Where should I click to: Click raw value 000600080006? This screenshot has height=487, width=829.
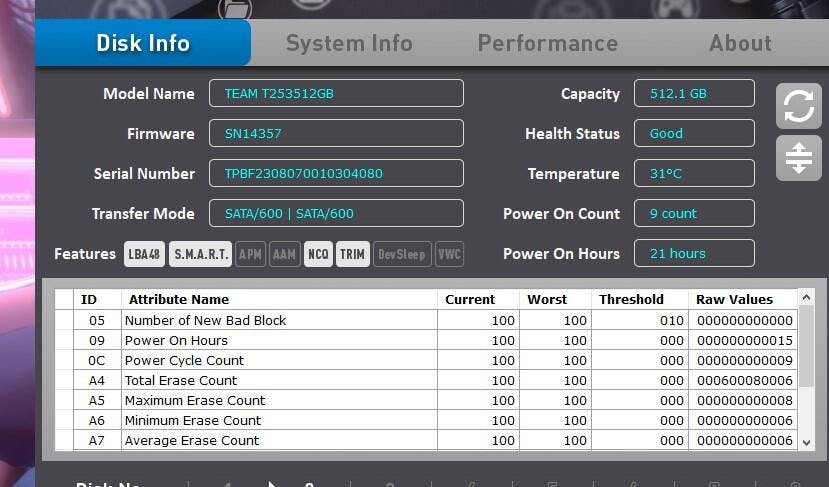[x=744, y=381]
